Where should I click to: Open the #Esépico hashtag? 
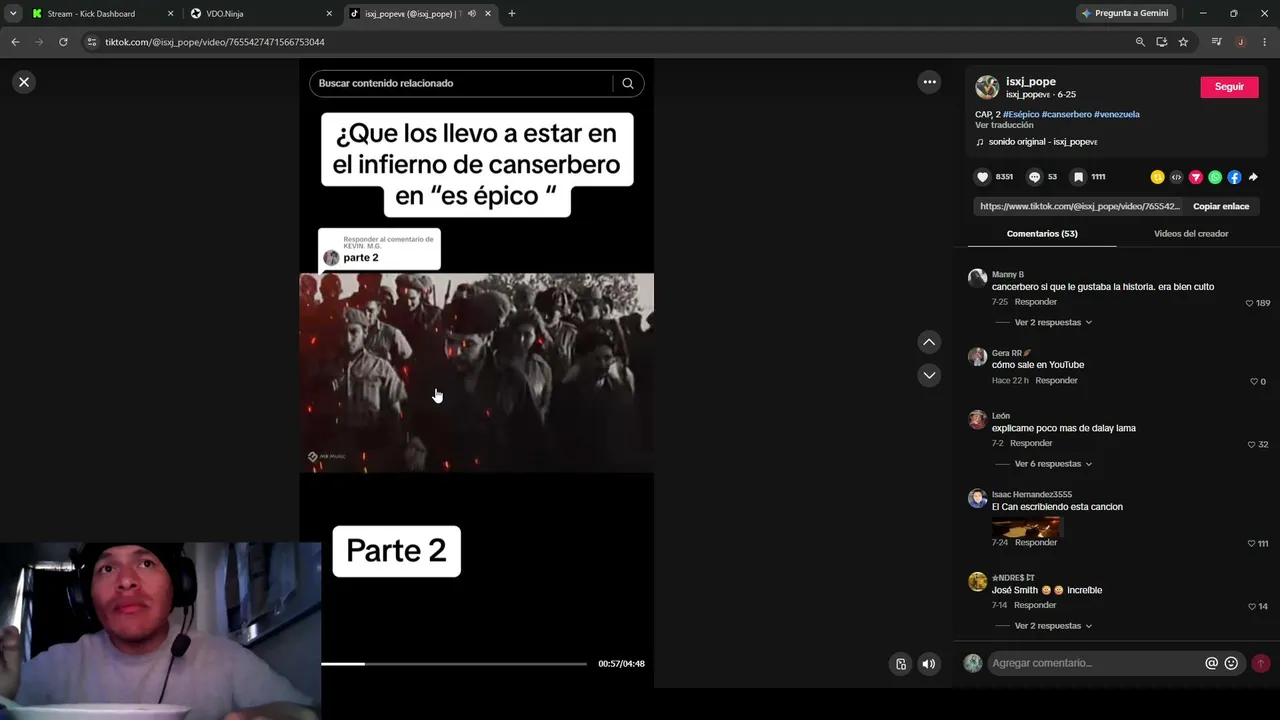[x=1021, y=114]
